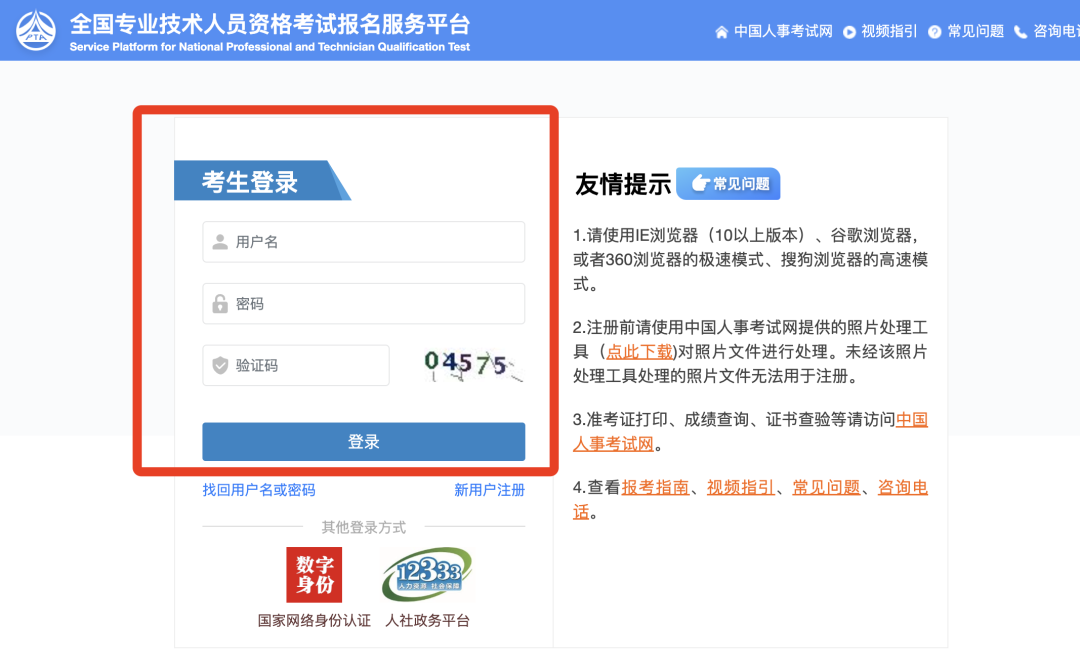Viewport: 1080px width, 671px height.
Task: Refresh the captcha image showing 04575
Action: (468, 364)
